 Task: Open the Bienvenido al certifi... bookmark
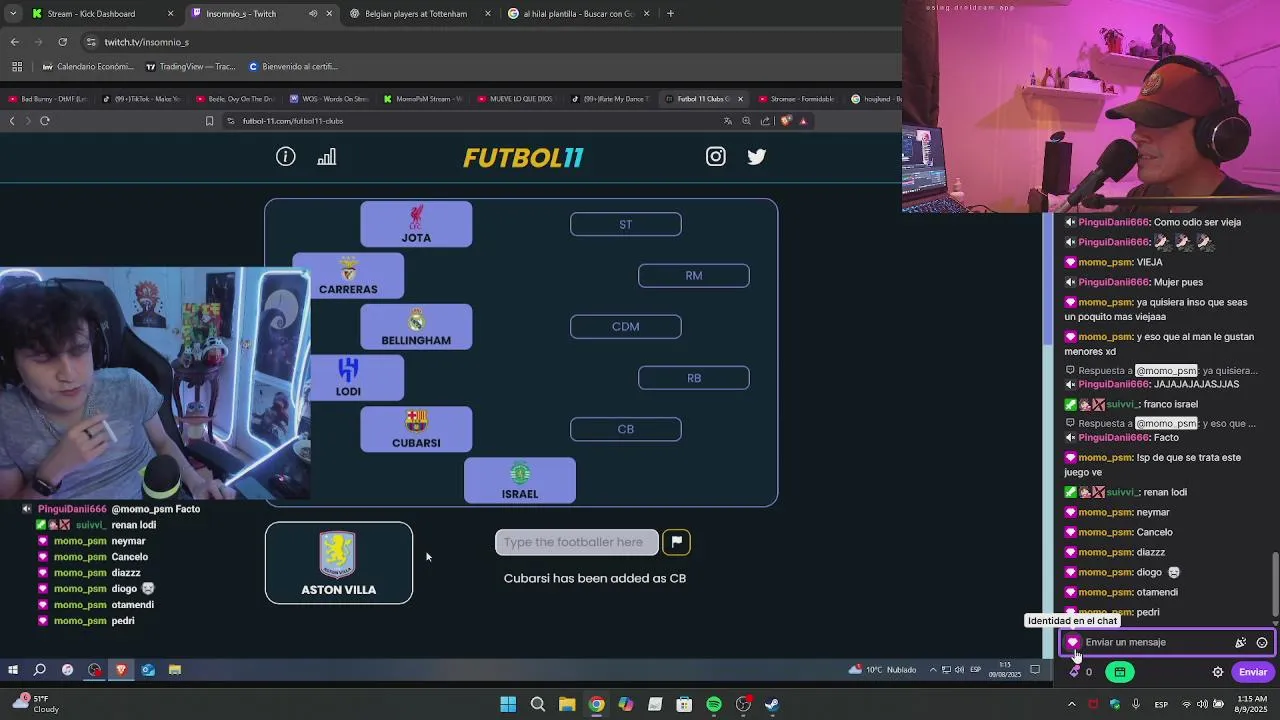point(293,67)
